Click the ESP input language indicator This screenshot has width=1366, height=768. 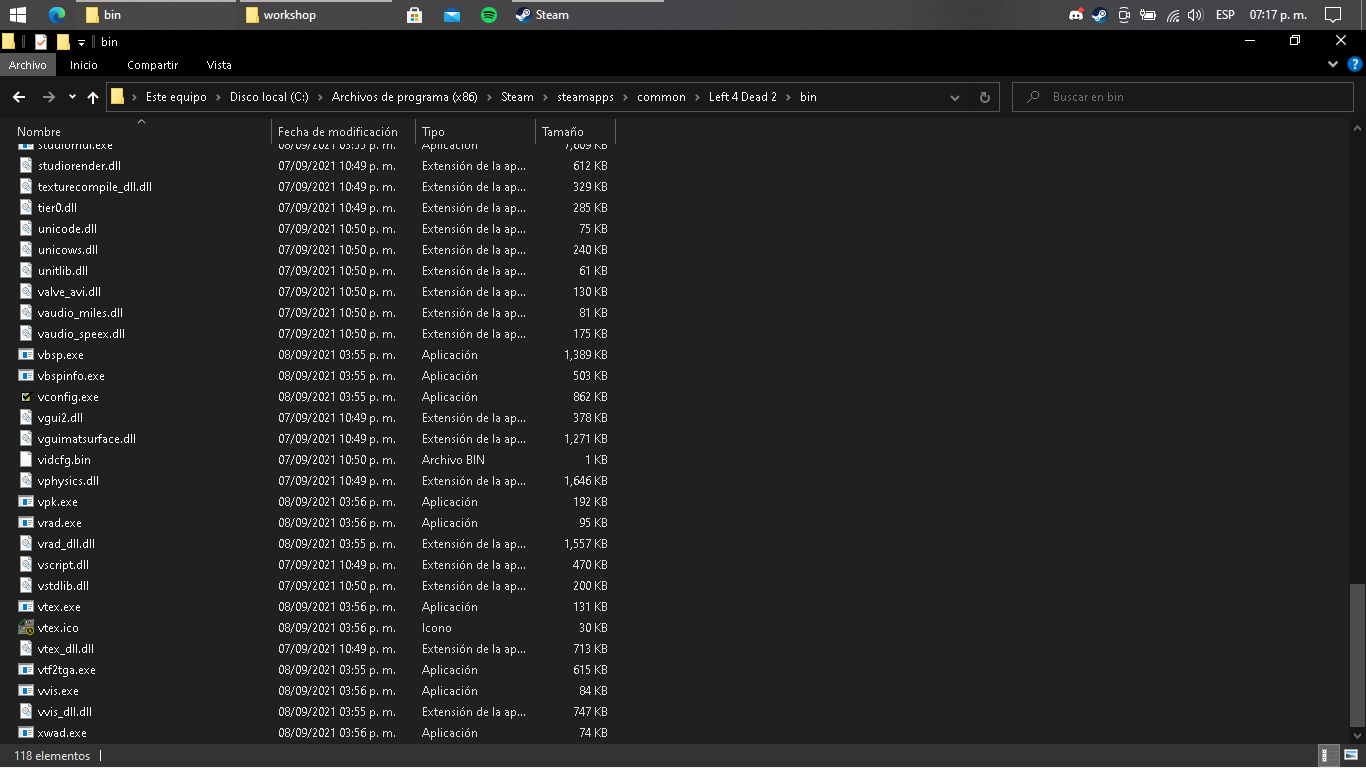tap(1225, 15)
